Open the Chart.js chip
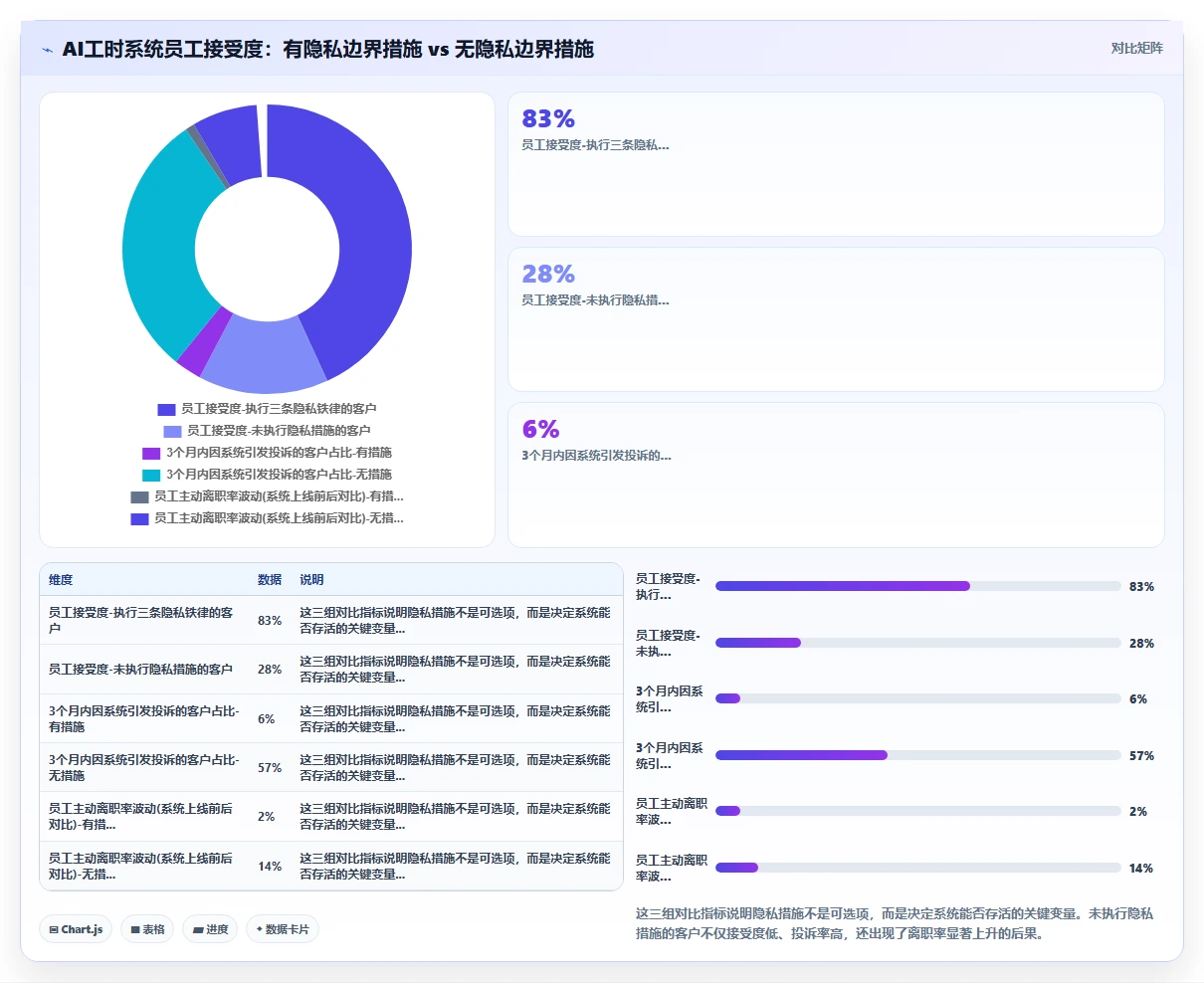This screenshot has width=1204, height=983. (x=77, y=929)
